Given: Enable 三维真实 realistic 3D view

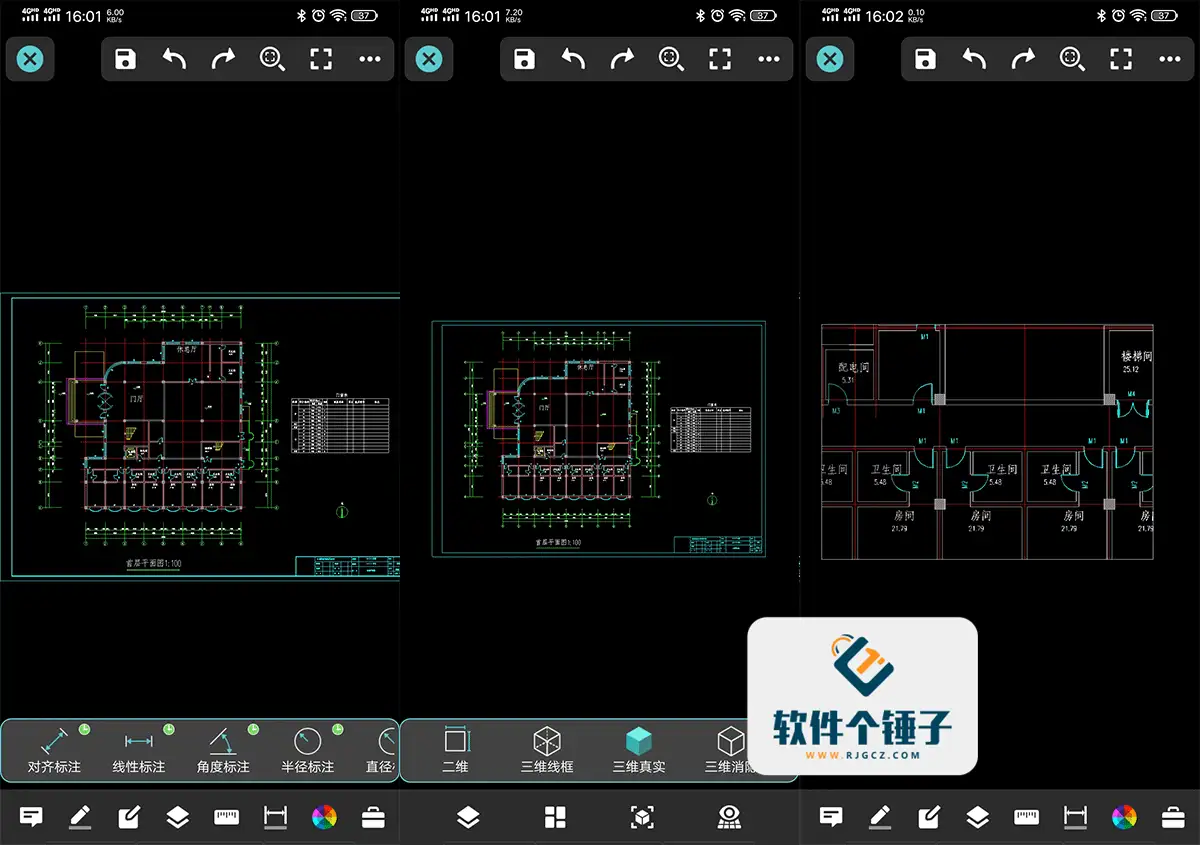Looking at the screenshot, I should coord(638,750).
